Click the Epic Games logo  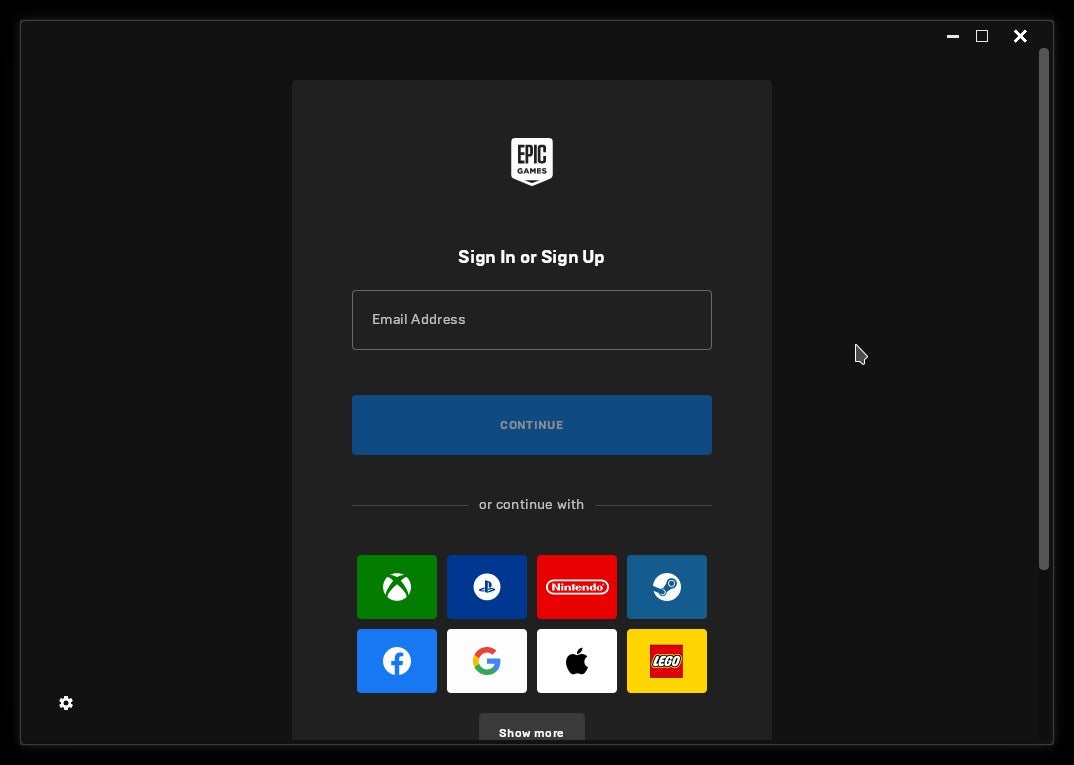pyautogui.click(x=531, y=161)
